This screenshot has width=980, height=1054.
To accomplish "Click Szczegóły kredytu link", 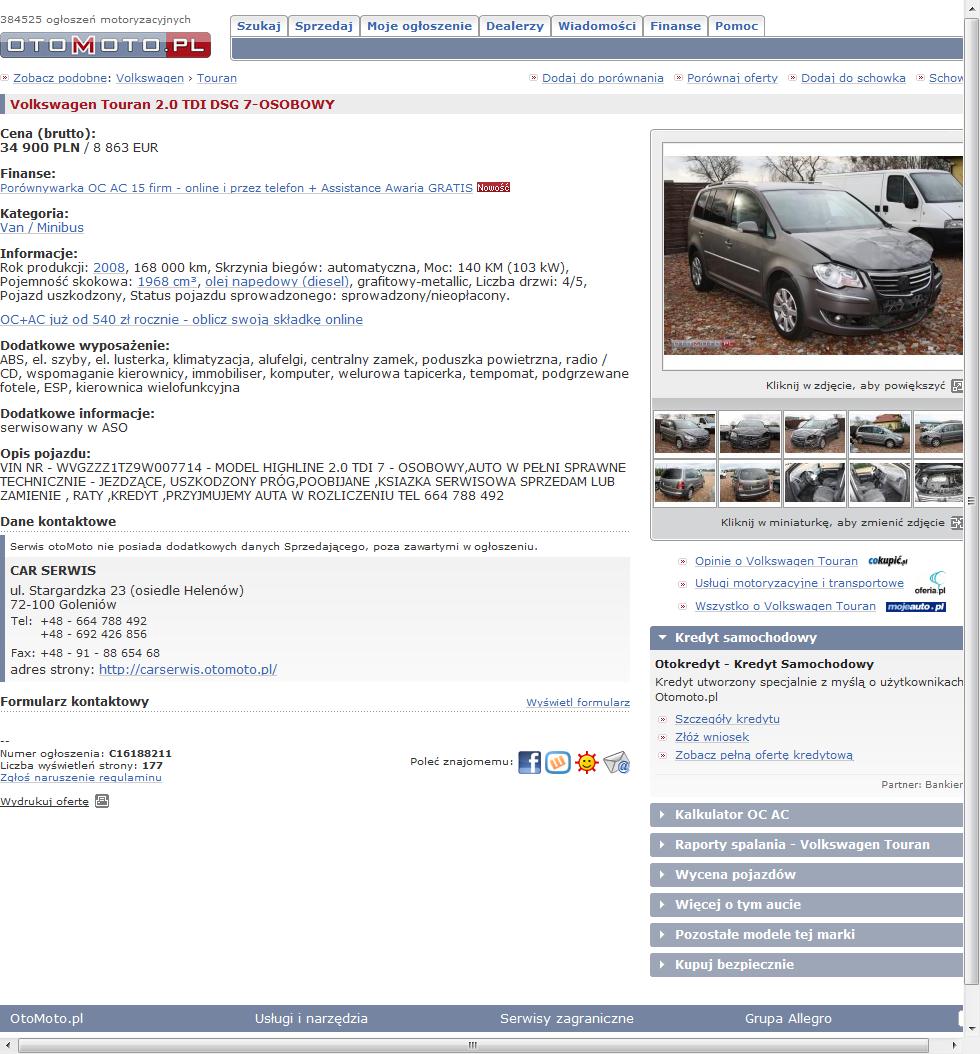I will [x=727, y=719].
